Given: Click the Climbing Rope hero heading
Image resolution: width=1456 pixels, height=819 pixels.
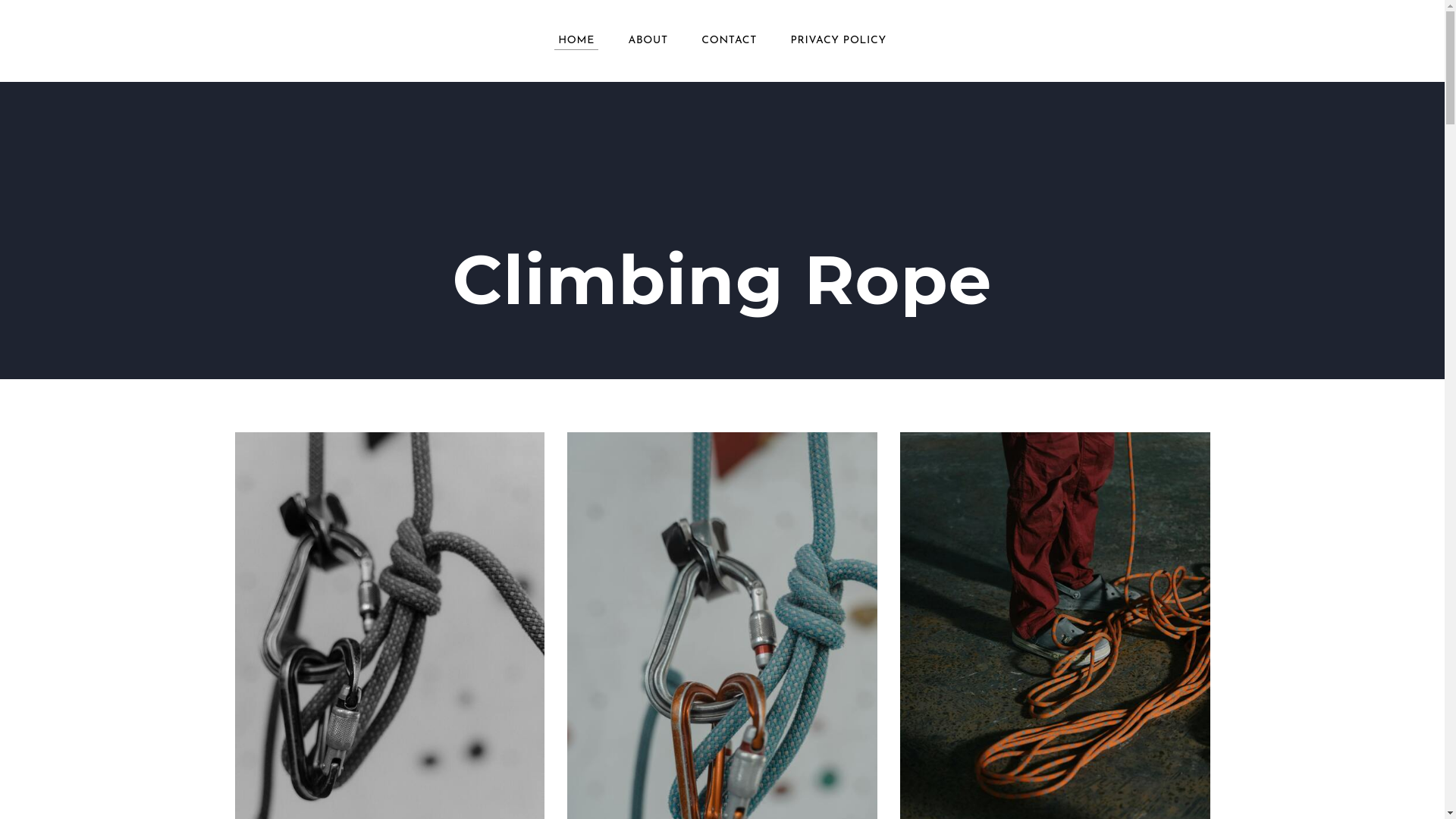Looking at the screenshot, I should (x=722, y=281).
